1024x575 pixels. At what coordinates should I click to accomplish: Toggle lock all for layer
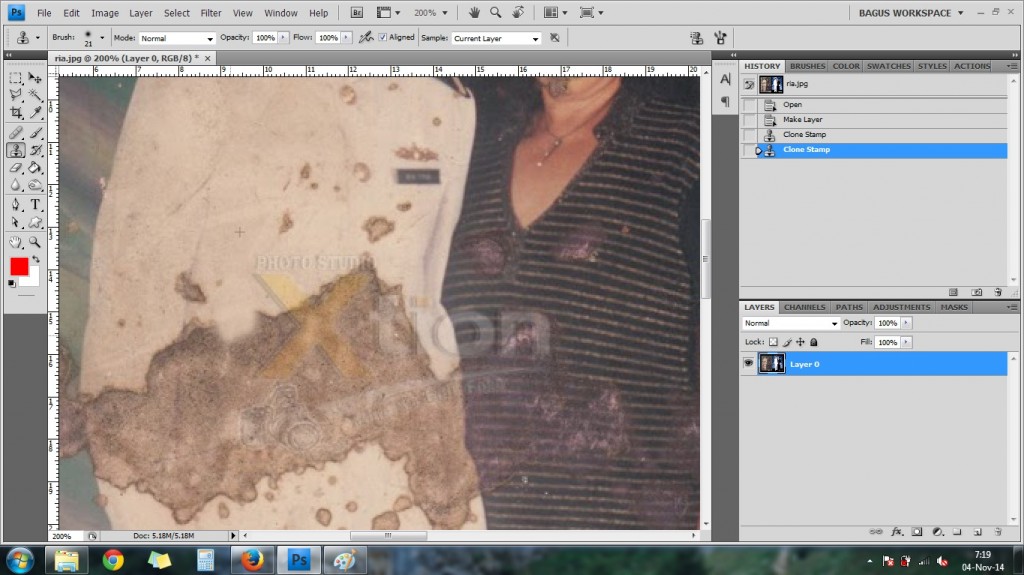[x=814, y=342]
